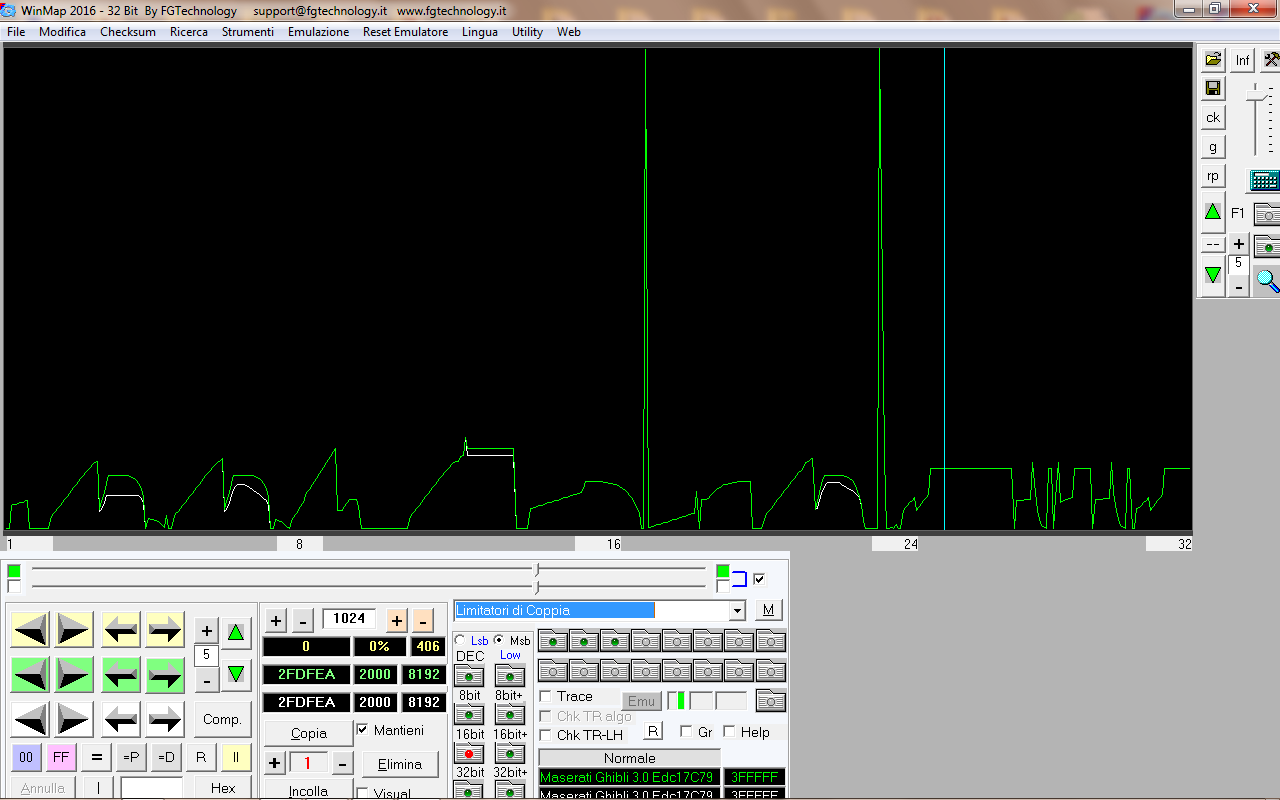Click the Inf info button
Screen dimensions: 1280x800
point(1242,60)
